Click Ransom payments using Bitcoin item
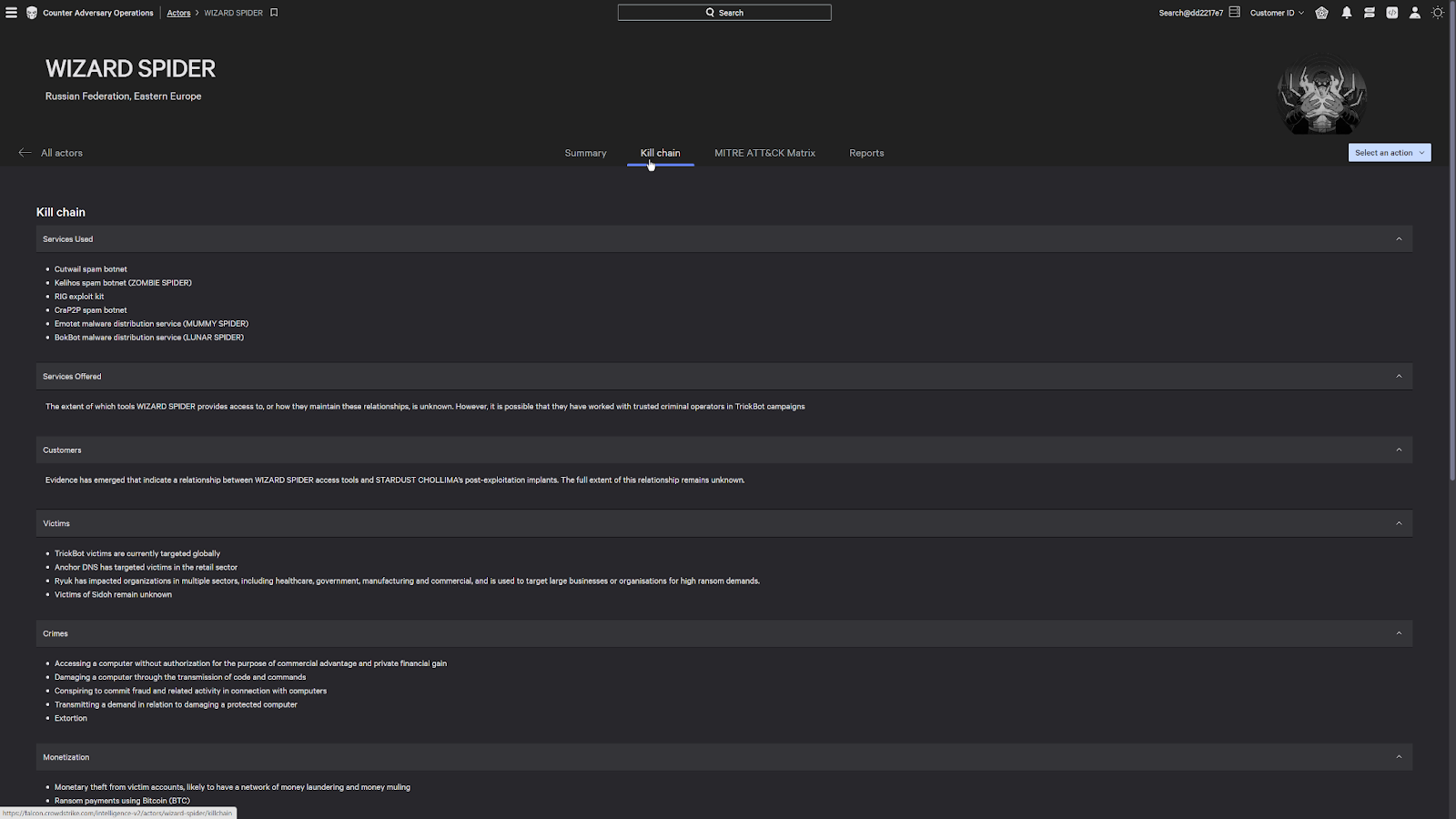Image resolution: width=1456 pixels, height=819 pixels. (122, 801)
